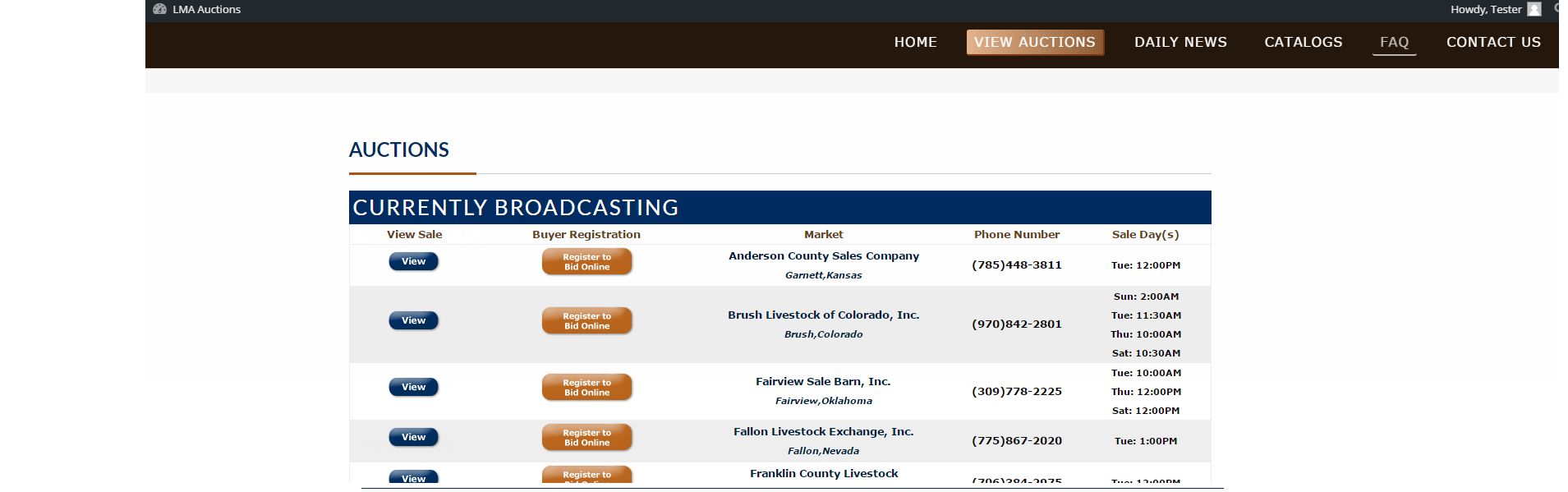This screenshot has width=1568, height=492.
Task: View the Fallon Livestock Exchange sale
Action: (x=413, y=437)
